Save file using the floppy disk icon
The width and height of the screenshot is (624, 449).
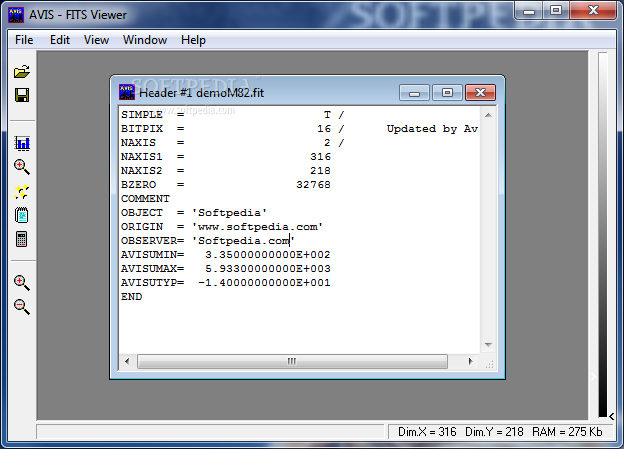coord(22,95)
